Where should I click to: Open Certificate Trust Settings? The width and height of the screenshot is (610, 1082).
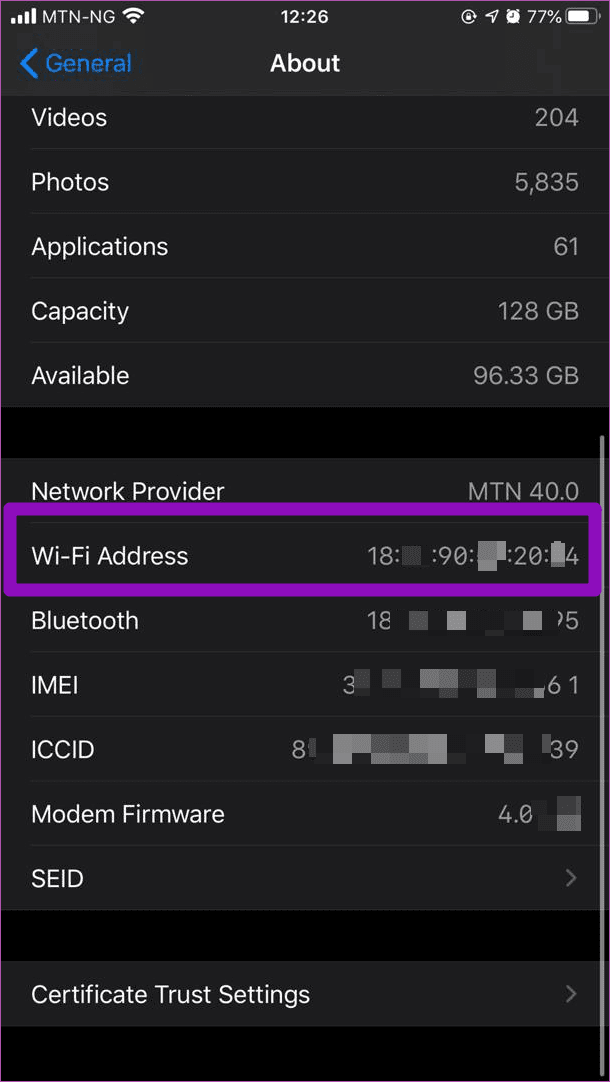170,994
